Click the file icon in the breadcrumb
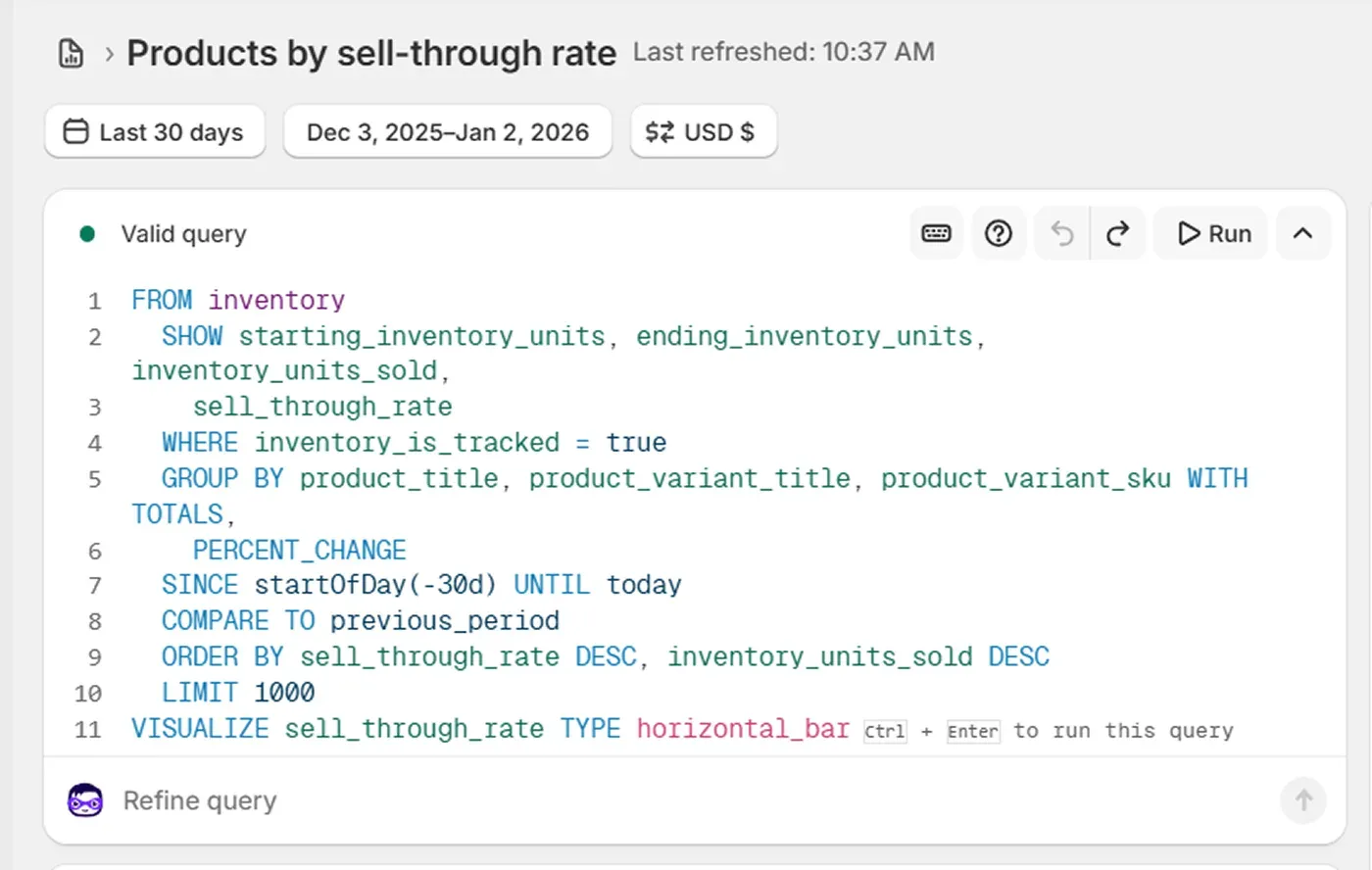This screenshot has height=870, width=1372. click(x=70, y=53)
